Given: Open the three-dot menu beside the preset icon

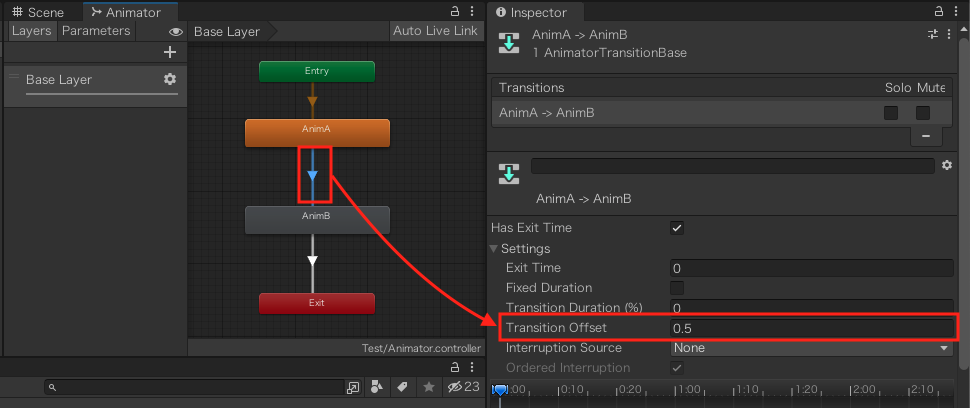Looking at the screenshot, I should pos(950,34).
